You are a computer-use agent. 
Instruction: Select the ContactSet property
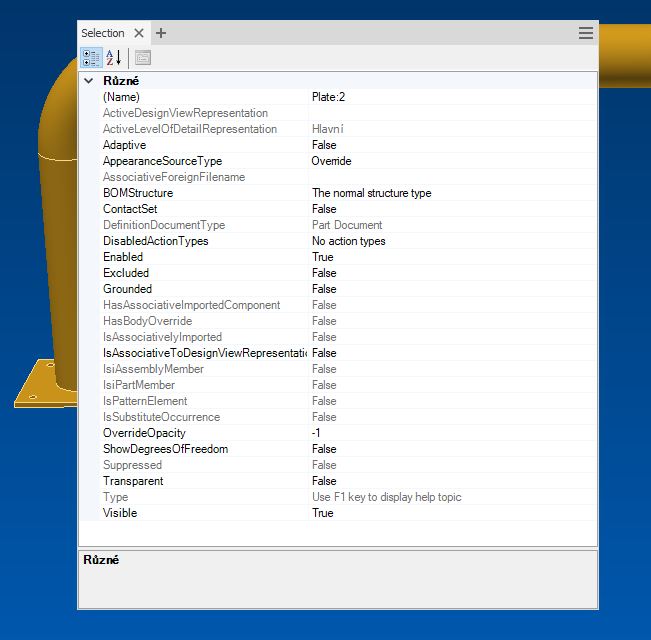[x=130, y=209]
